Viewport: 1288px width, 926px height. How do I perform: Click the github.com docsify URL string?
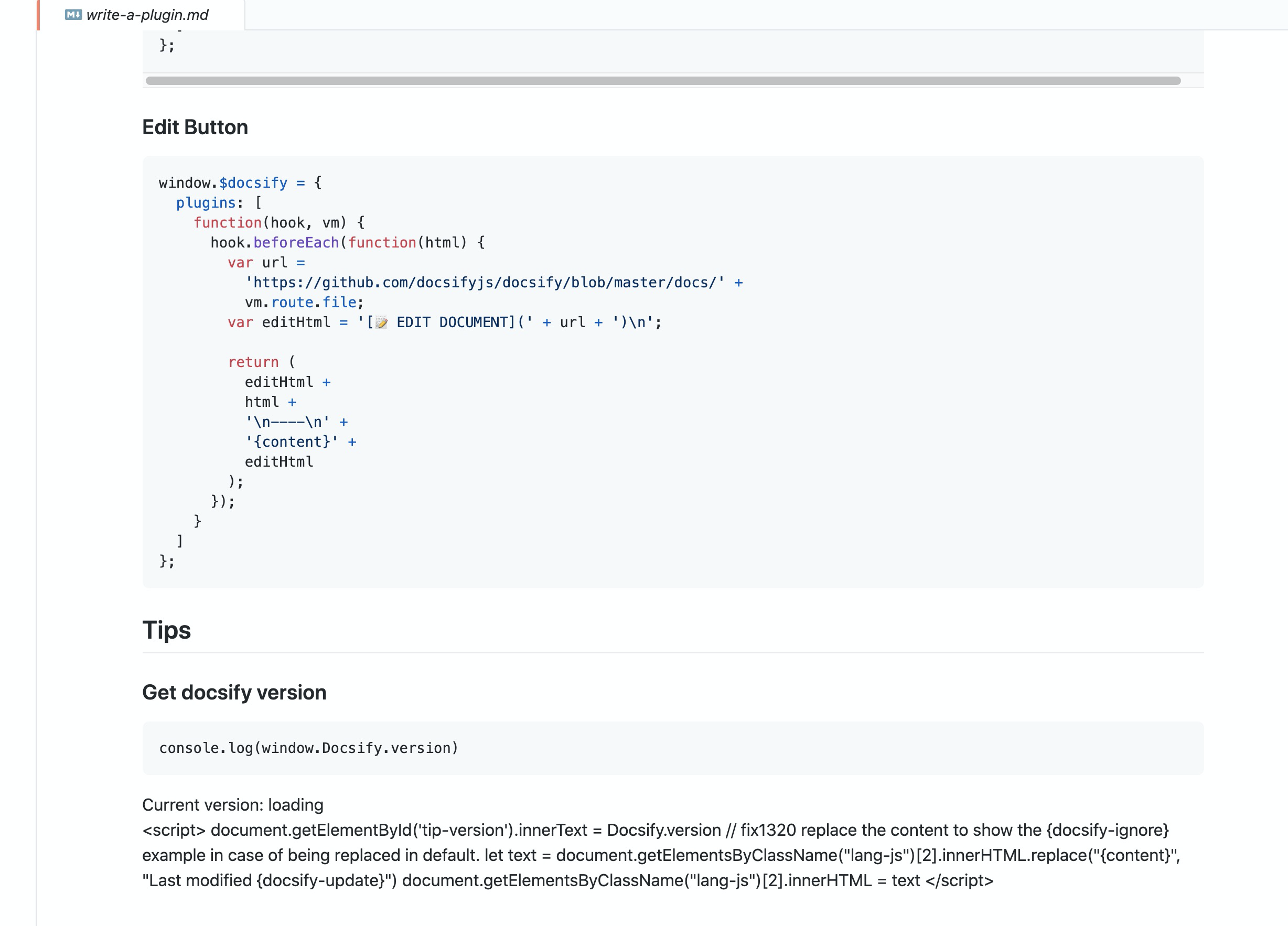[x=485, y=283]
